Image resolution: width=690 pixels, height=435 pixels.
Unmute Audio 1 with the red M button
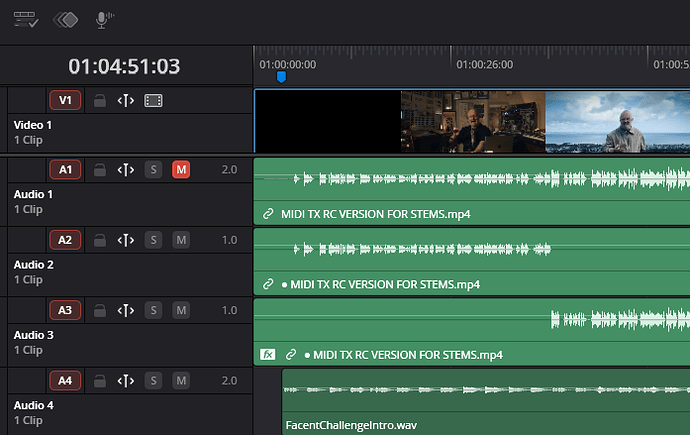(181, 170)
